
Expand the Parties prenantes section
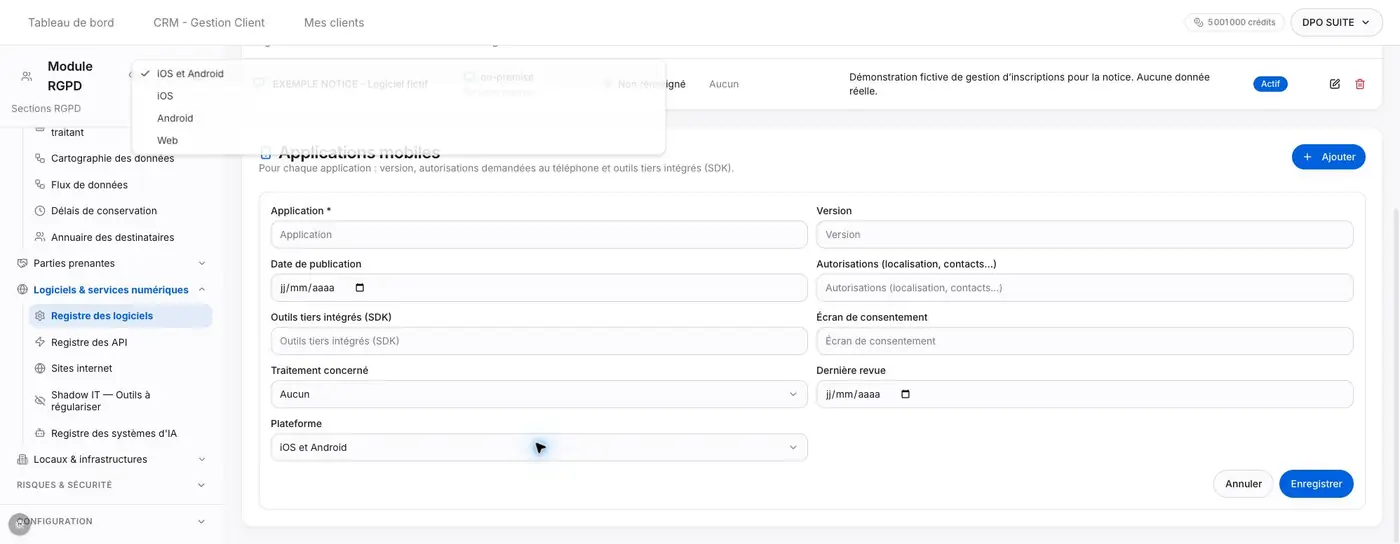coord(113,263)
